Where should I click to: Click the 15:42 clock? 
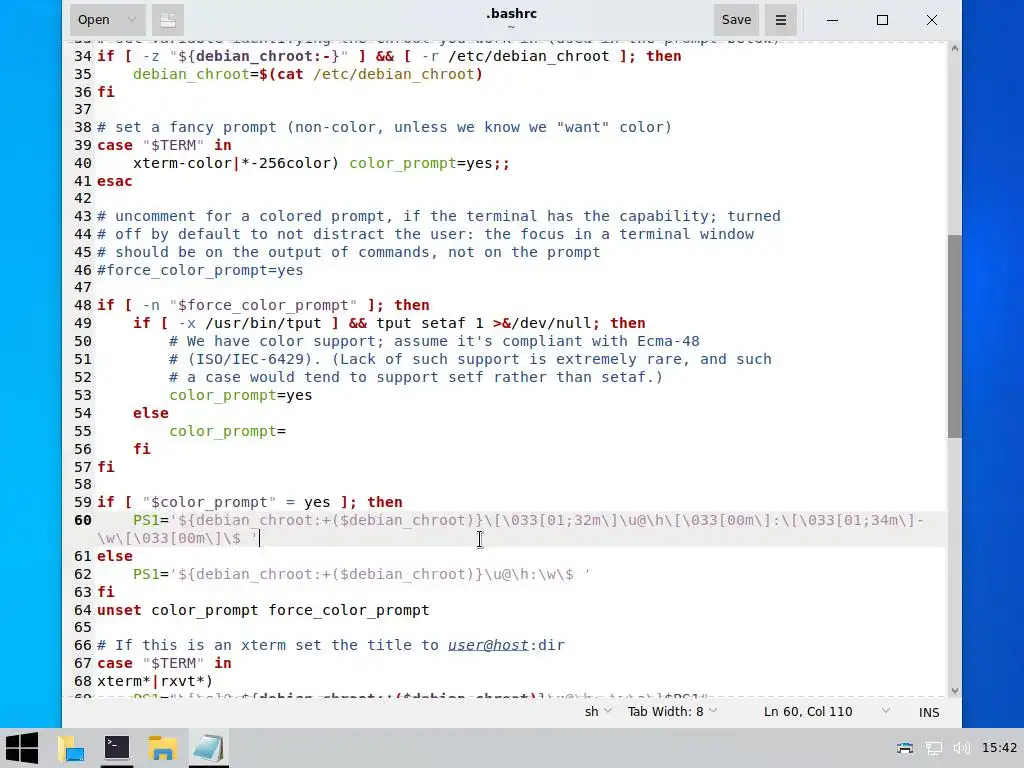click(999, 748)
